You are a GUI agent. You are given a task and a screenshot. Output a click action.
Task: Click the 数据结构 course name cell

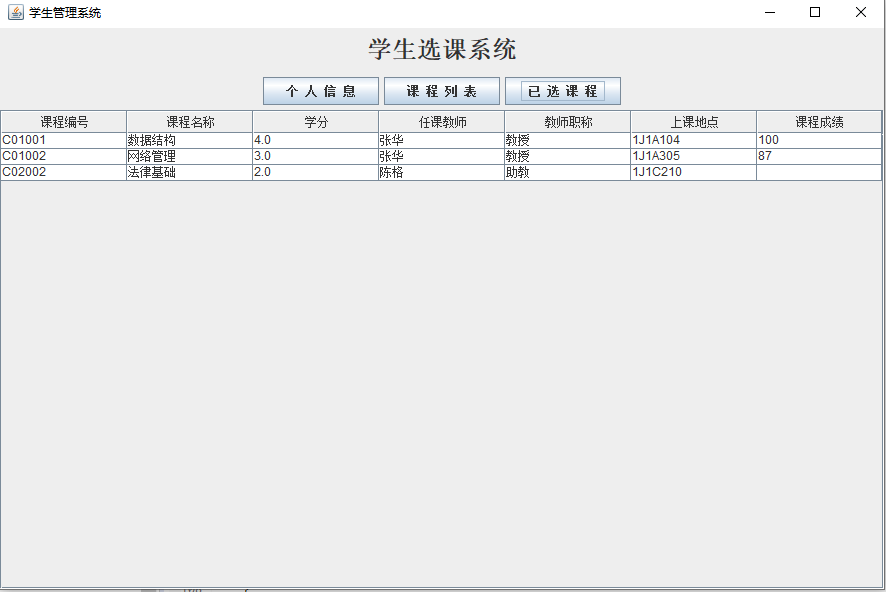point(190,140)
